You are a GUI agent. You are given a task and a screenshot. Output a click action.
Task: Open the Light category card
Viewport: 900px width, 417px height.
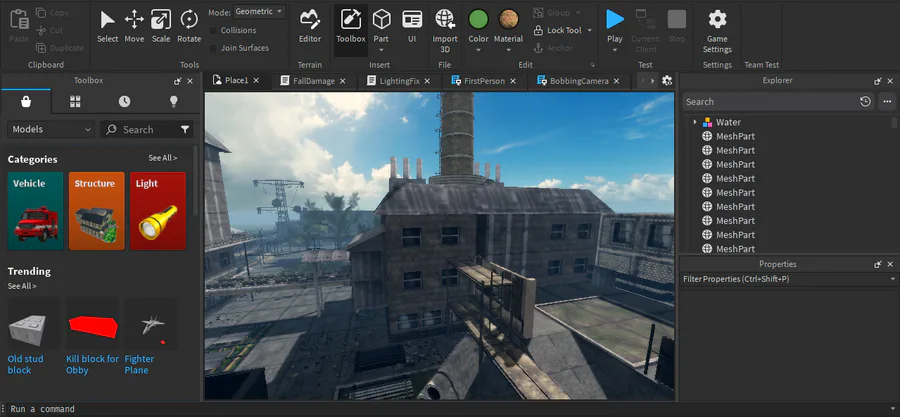158,211
